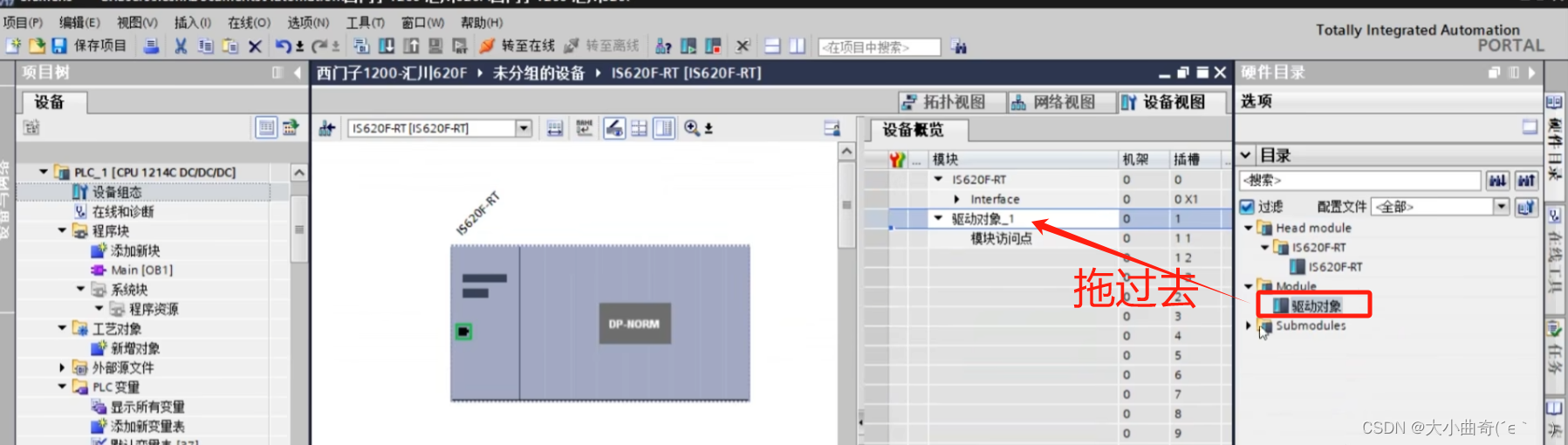Open the 编辑(E) menu
The image size is (1568, 445).
[79, 22]
